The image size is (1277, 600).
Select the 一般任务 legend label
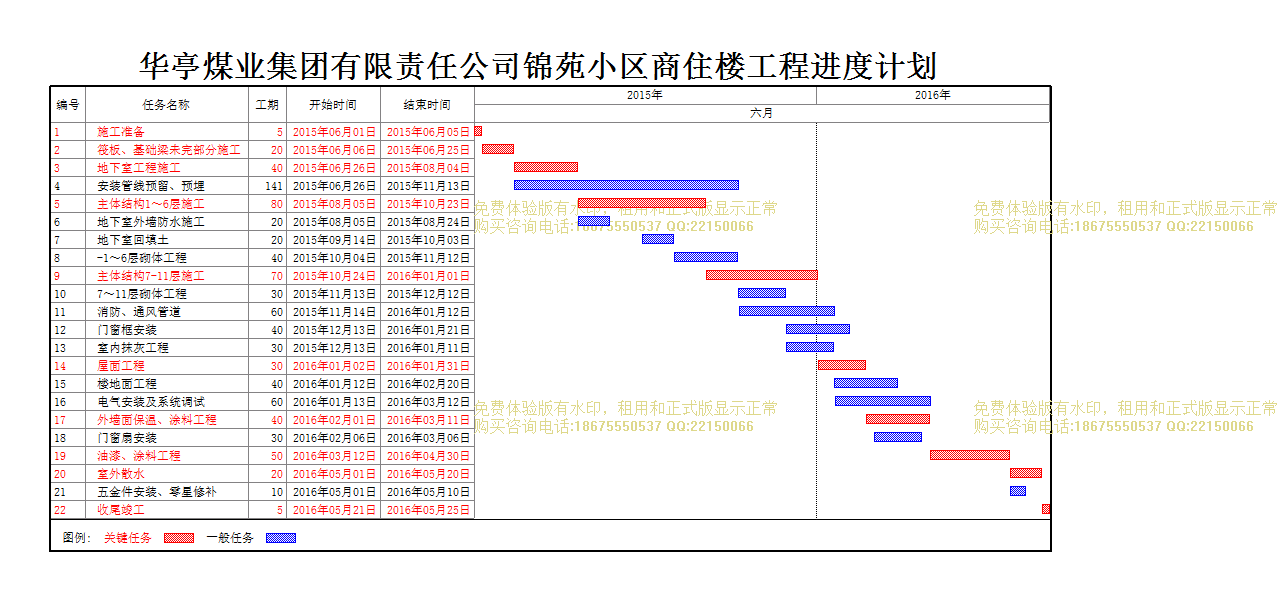point(230,538)
